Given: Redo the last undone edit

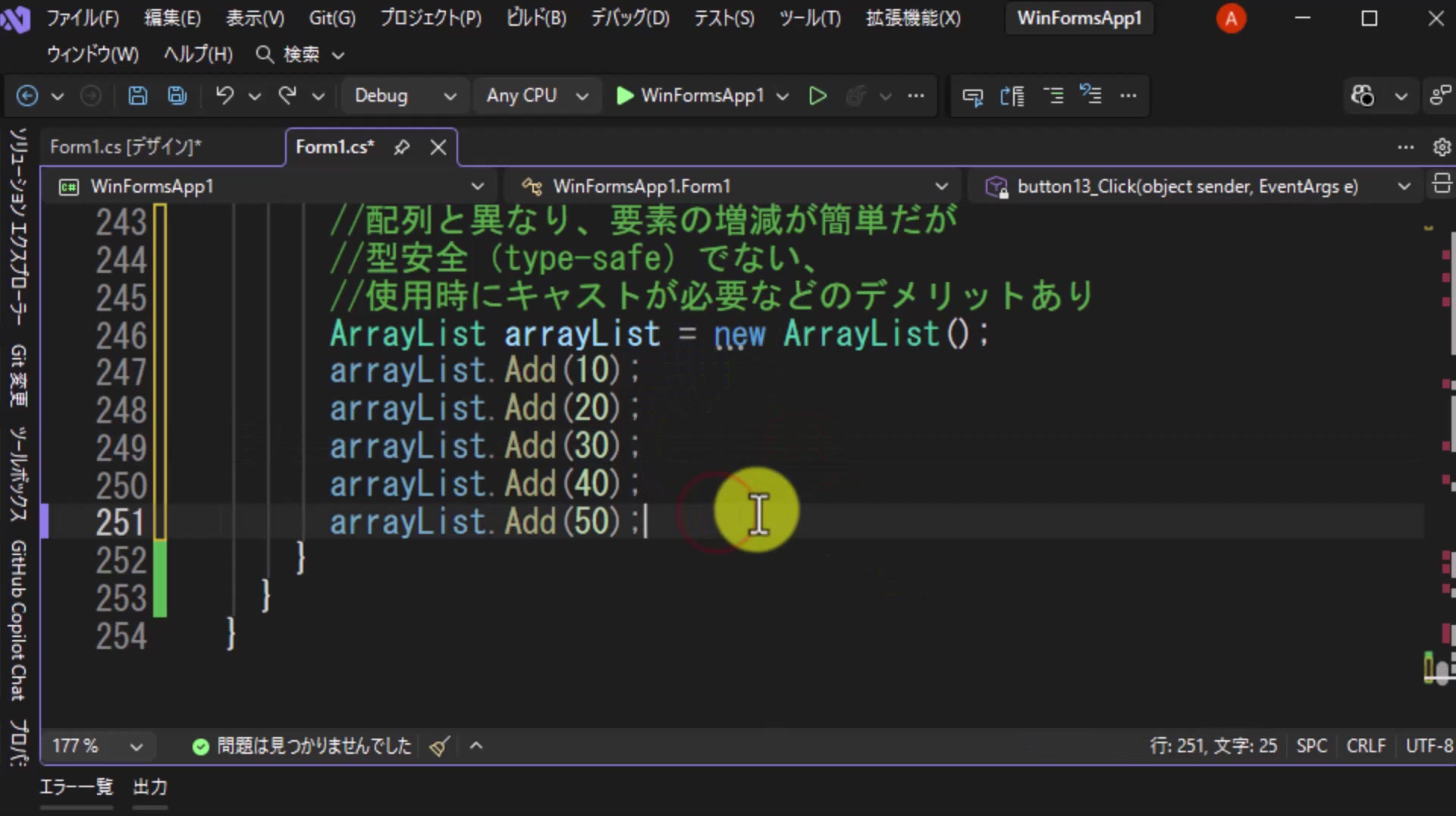Looking at the screenshot, I should [x=287, y=96].
